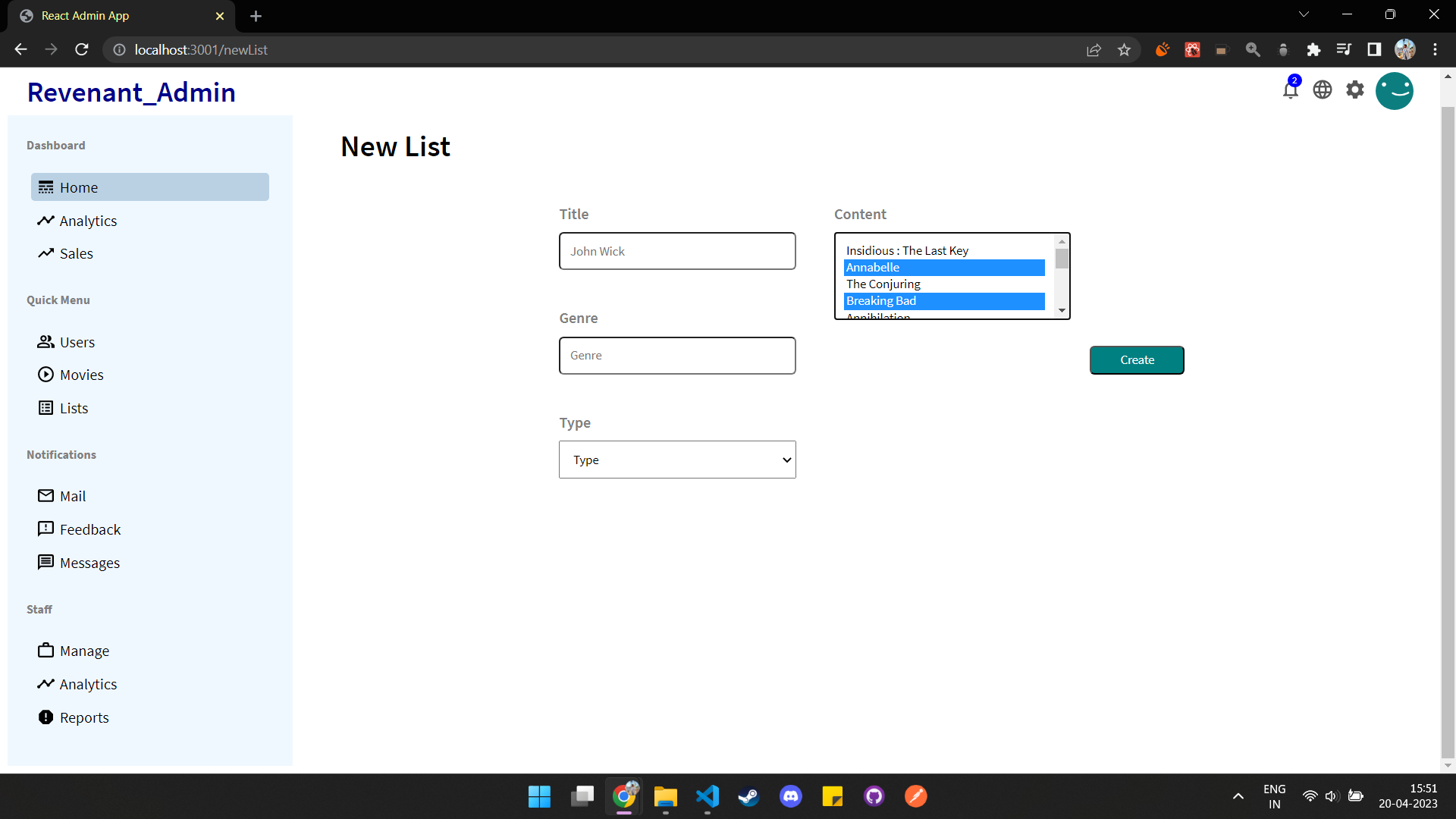Open Sales menu item
Image resolution: width=1456 pixels, height=819 pixels.
(77, 253)
